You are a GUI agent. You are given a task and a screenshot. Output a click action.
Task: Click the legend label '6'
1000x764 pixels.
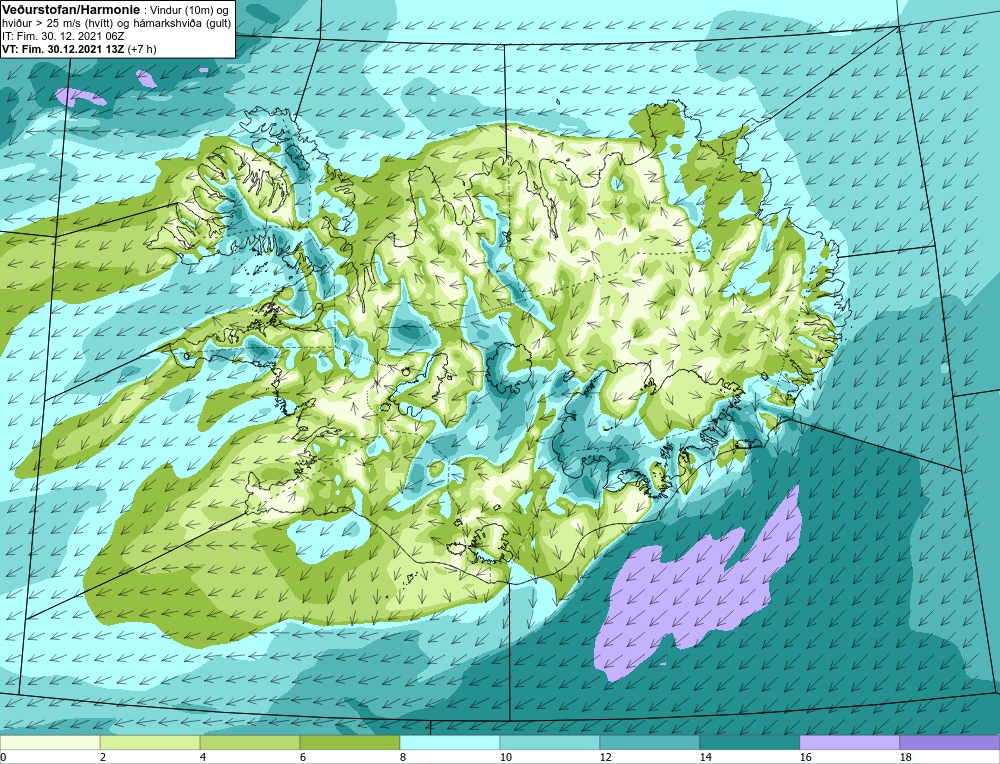point(303,757)
